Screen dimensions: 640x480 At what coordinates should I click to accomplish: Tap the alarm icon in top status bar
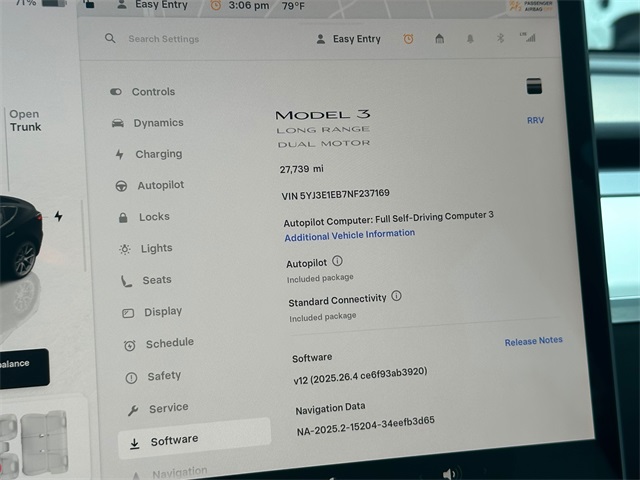click(216, 5)
